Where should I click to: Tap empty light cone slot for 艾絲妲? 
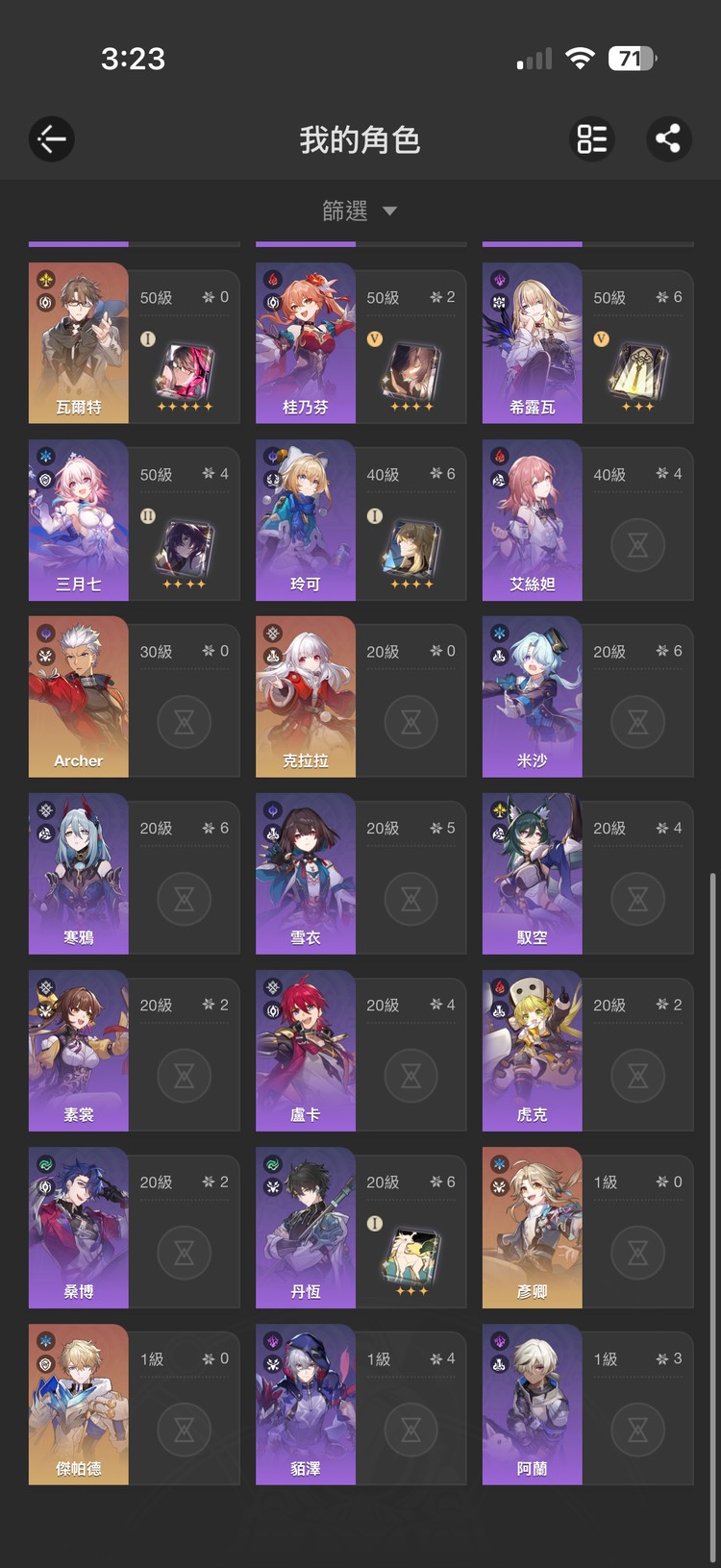(x=638, y=545)
